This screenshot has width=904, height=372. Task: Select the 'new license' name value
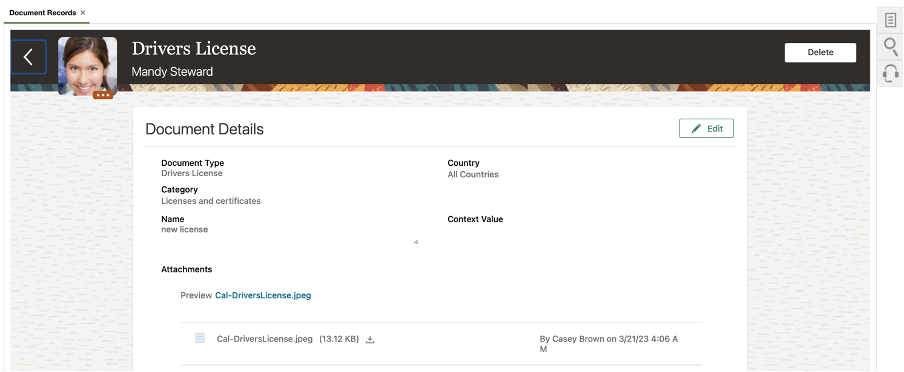184,230
